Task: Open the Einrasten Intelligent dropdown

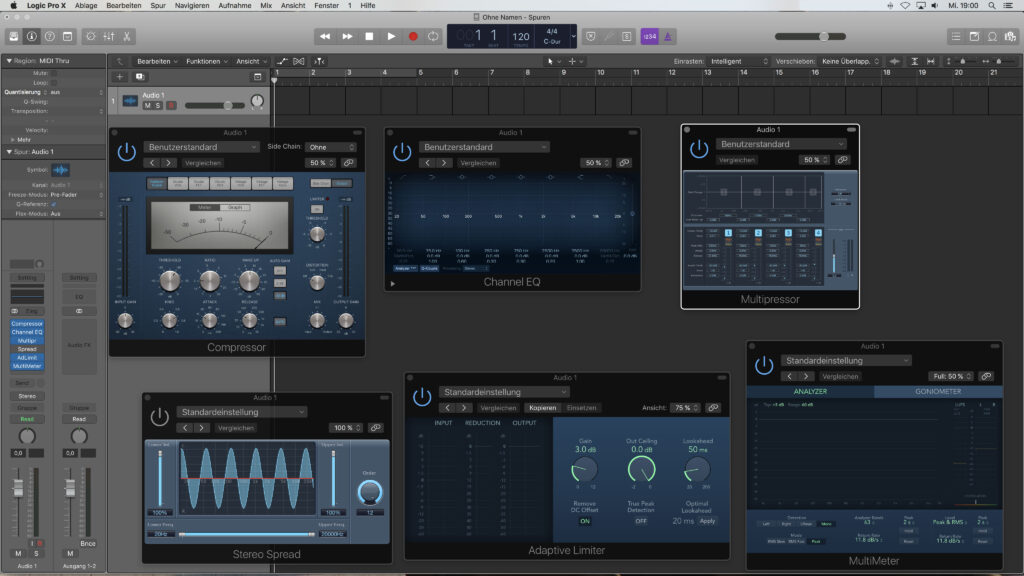Action: [739, 61]
